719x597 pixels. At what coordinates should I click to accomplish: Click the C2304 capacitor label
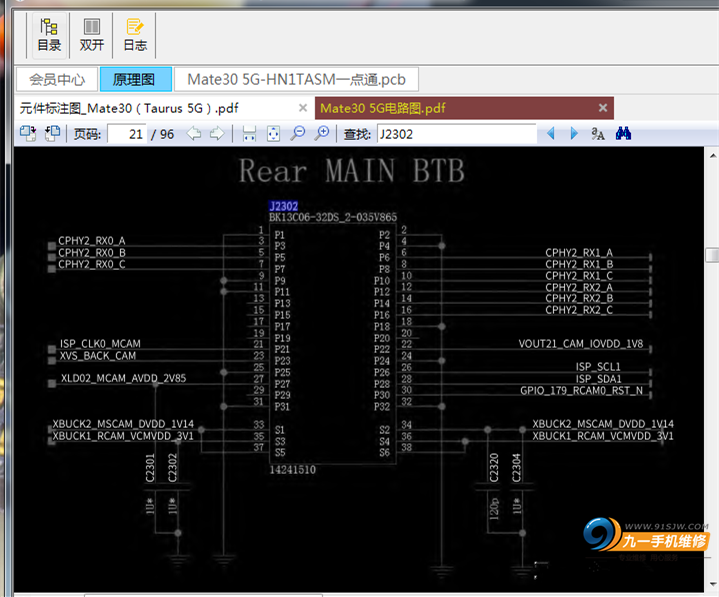pos(516,468)
